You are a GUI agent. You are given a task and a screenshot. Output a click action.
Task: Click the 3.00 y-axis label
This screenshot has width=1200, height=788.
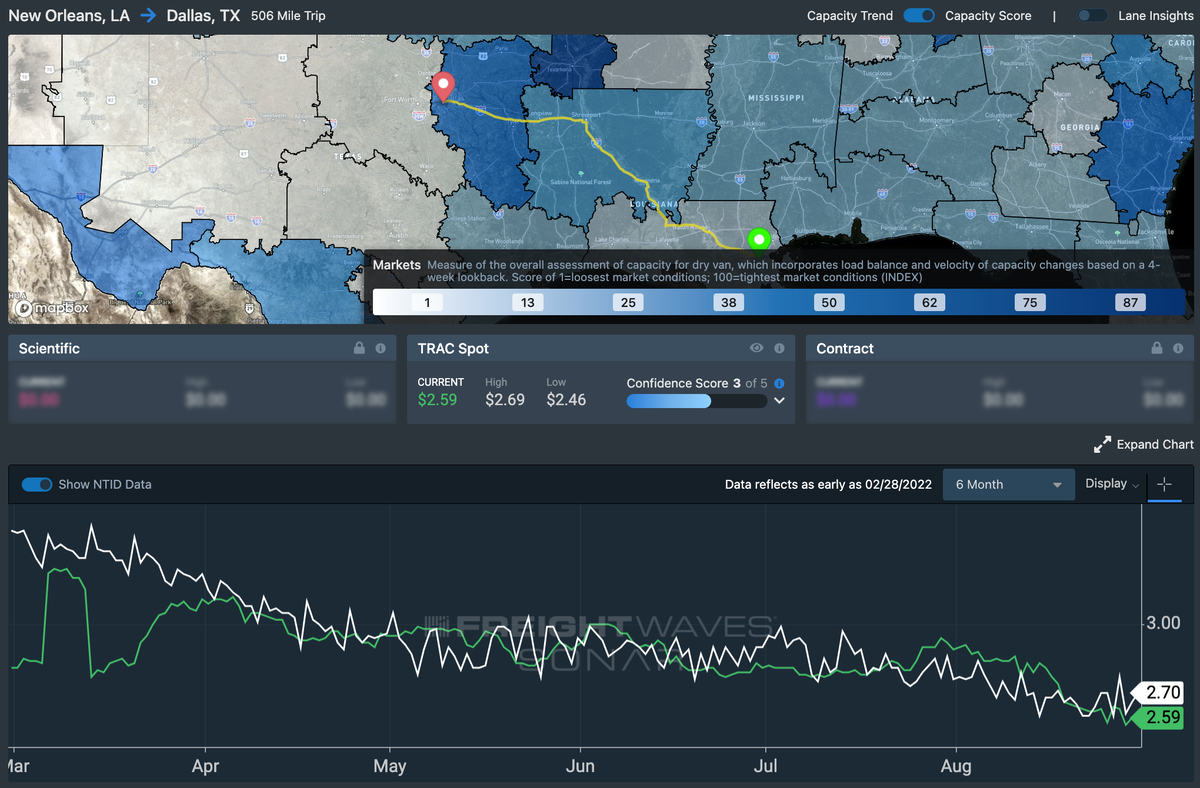point(1164,623)
